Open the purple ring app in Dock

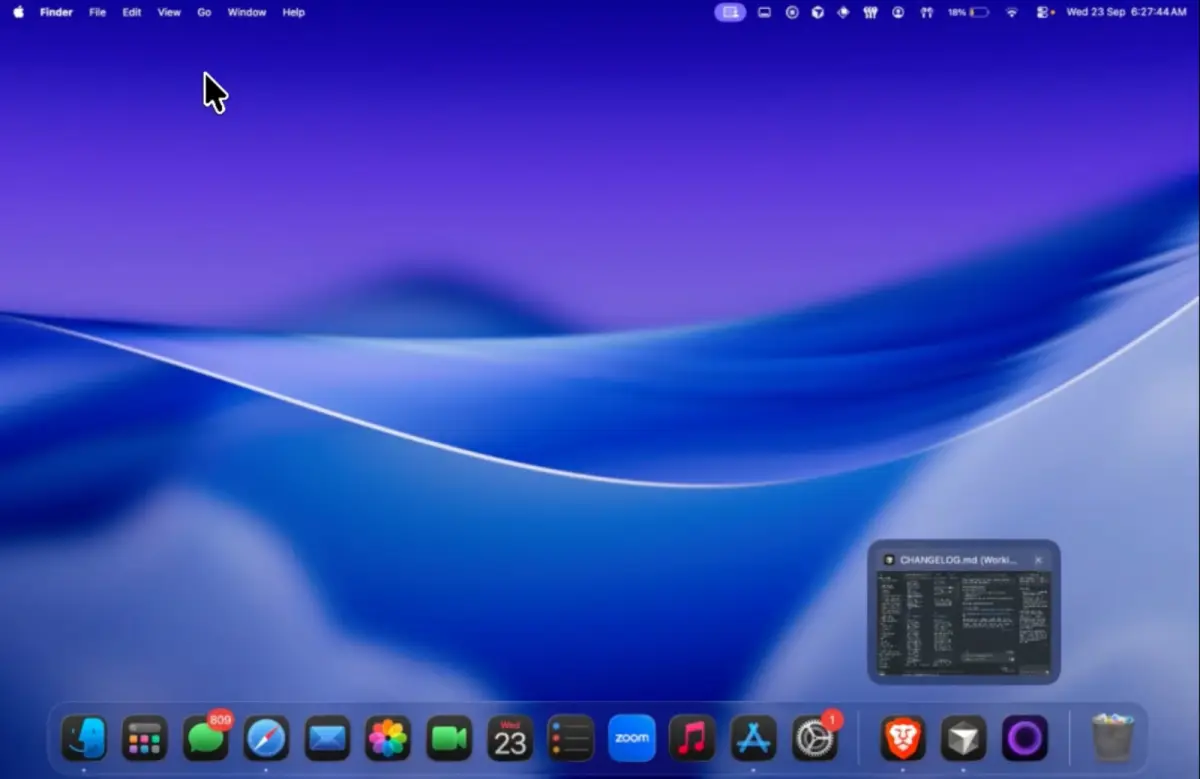click(1025, 739)
